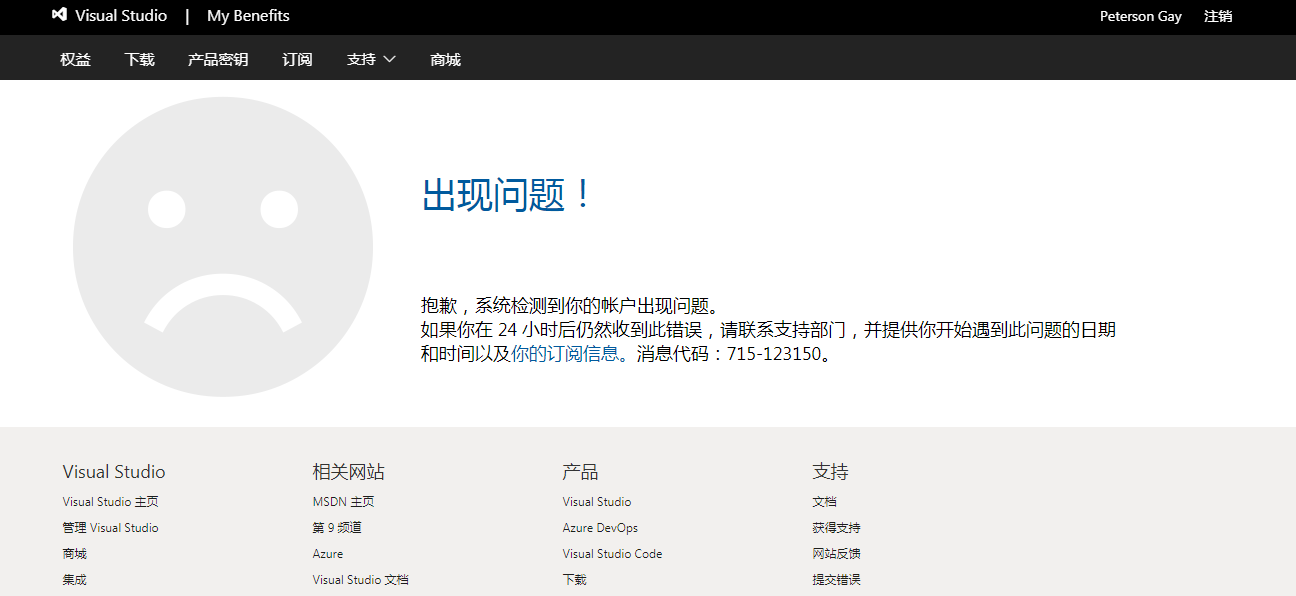Open 第 9 频道 footer link
Screen dimensions: 1296x596
[337, 528]
